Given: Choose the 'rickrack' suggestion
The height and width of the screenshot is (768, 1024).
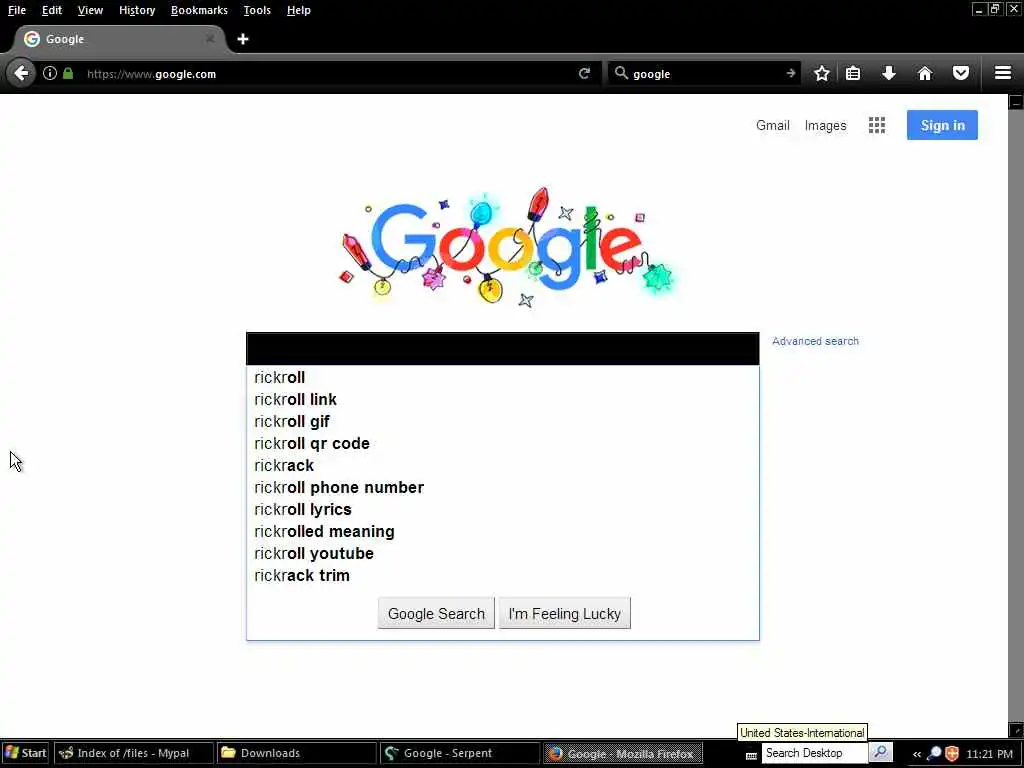Looking at the screenshot, I should coord(502,466).
